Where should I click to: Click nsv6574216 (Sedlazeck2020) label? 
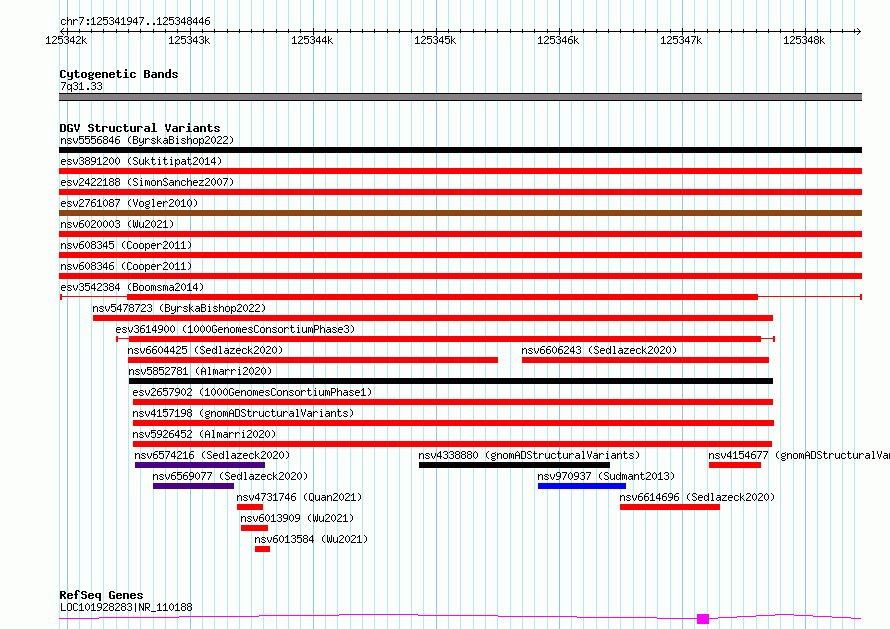[x=212, y=455]
